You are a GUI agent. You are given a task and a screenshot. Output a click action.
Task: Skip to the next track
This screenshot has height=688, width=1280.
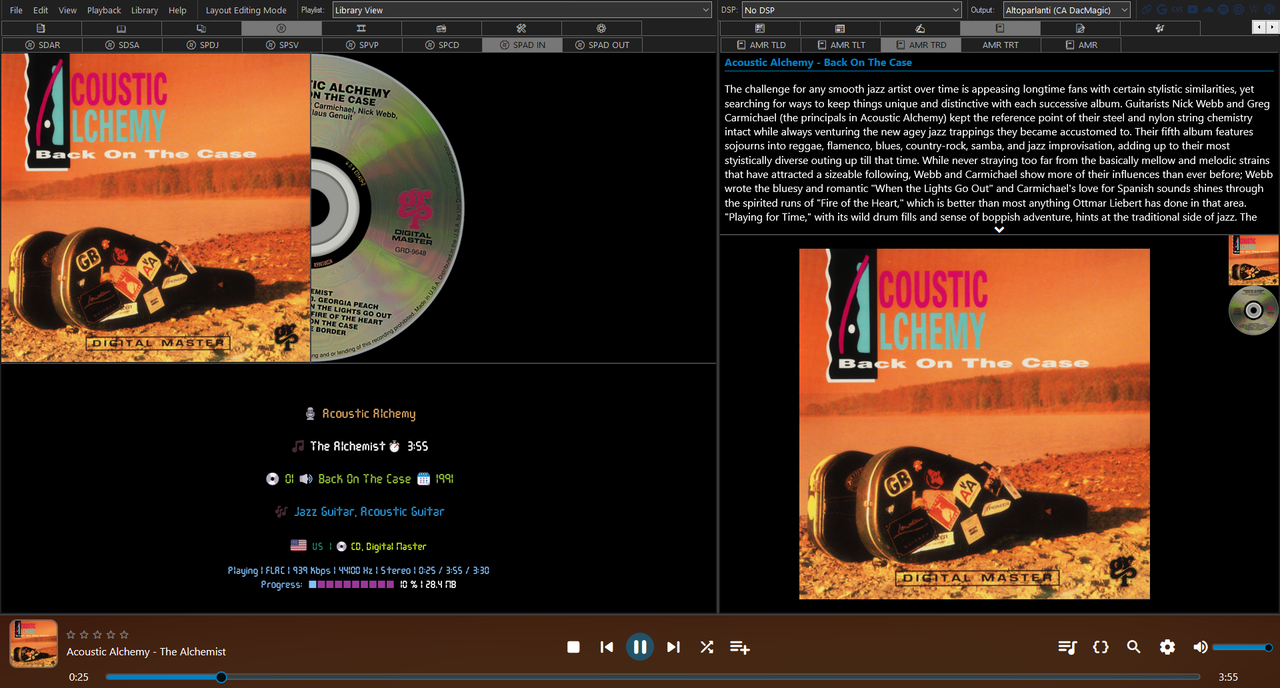pos(673,647)
